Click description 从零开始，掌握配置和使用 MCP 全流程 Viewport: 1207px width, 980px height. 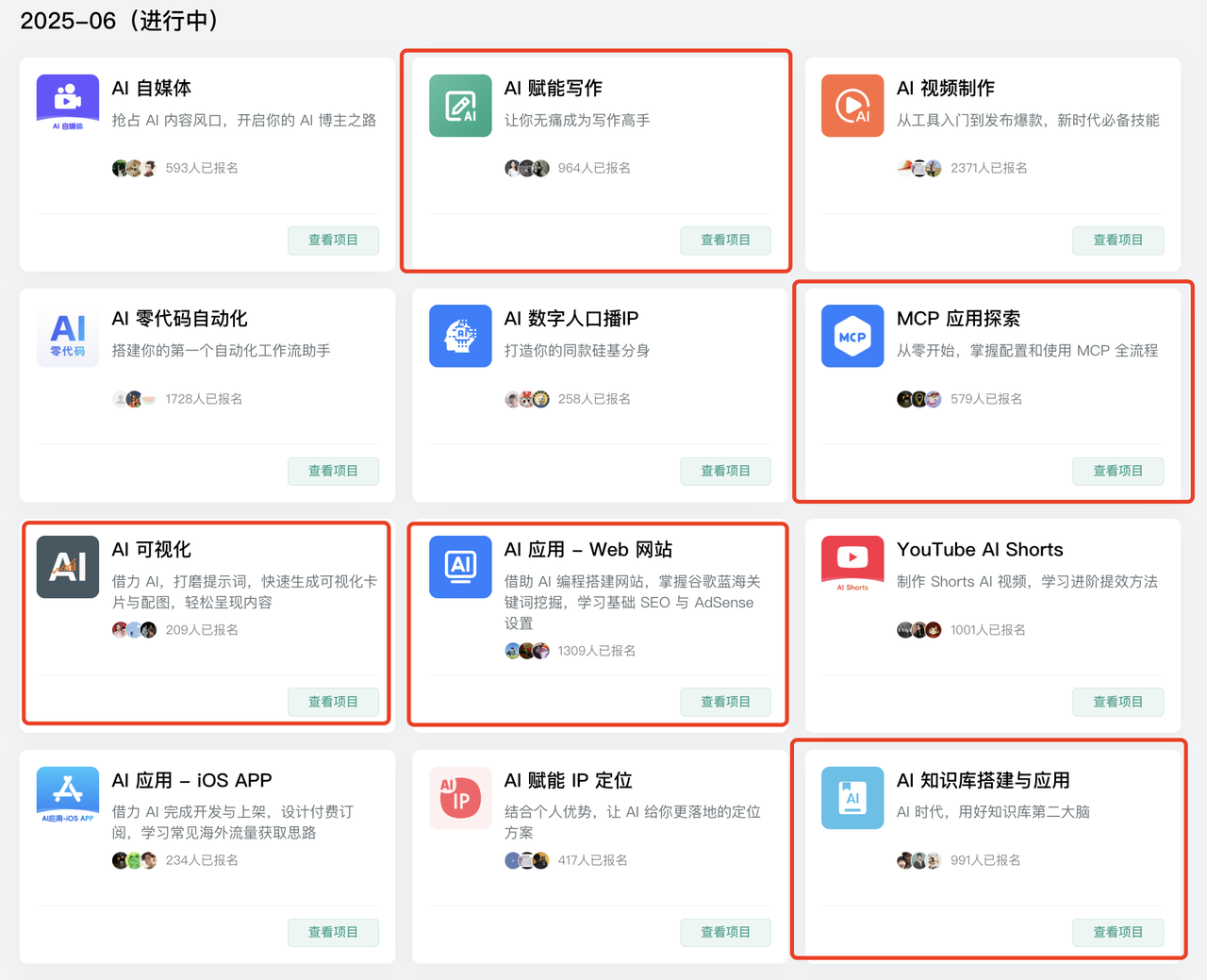click(1028, 351)
